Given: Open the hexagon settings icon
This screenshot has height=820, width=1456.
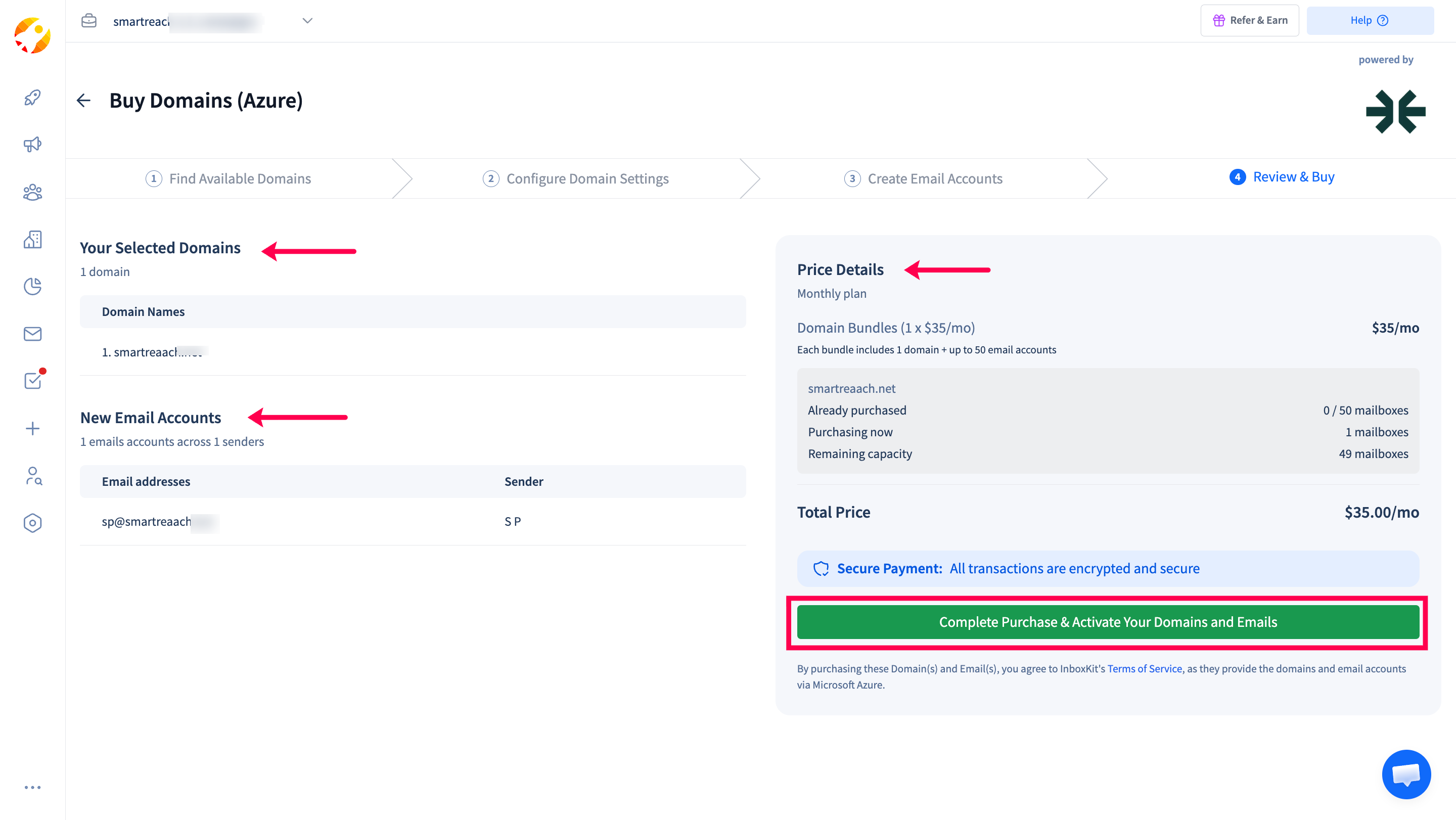Looking at the screenshot, I should tap(32, 523).
